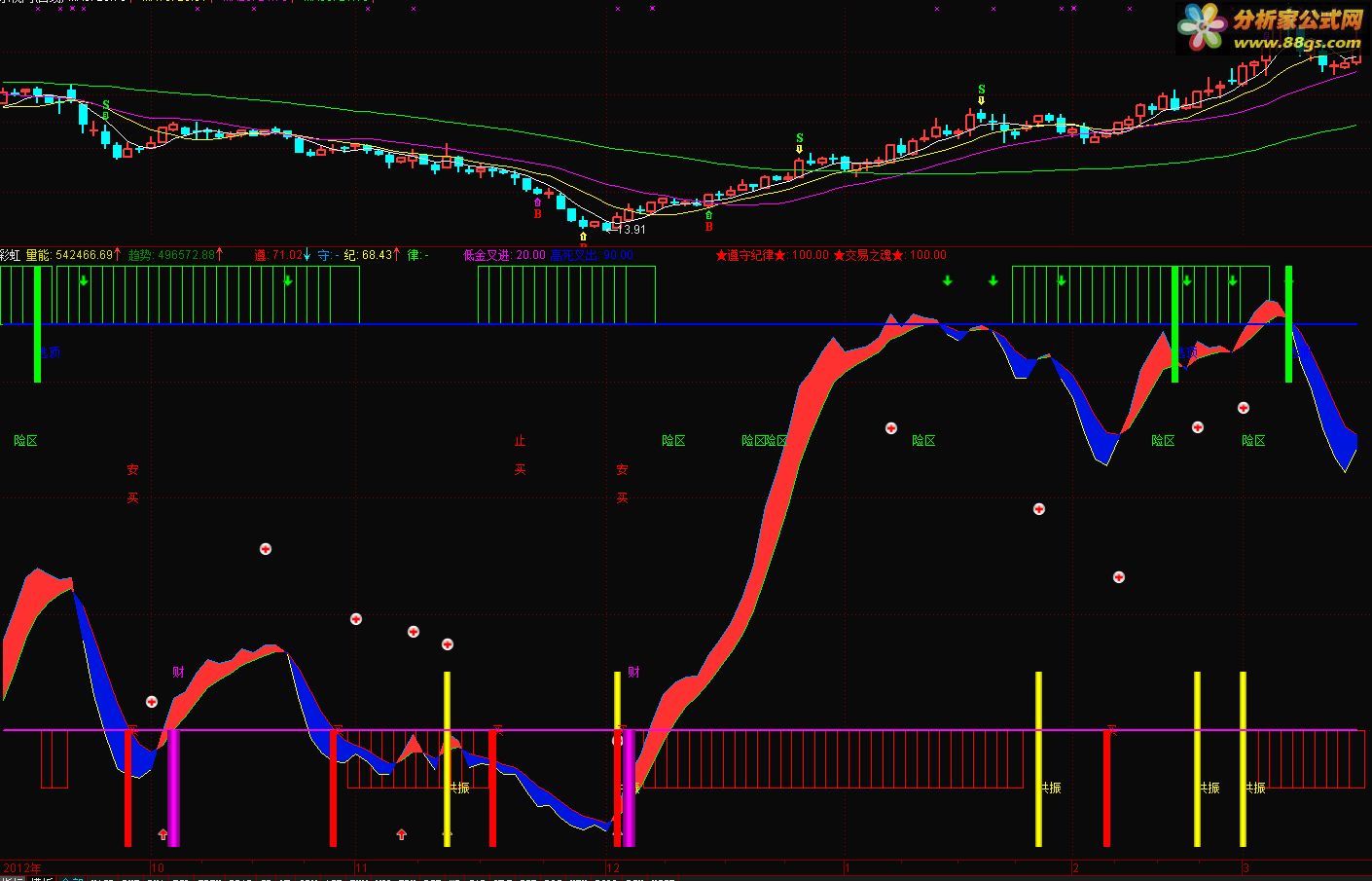This screenshot has height=881, width=1372.
Task: Select the red vertical bar just after the February mark
Action: tap(1106, 788)
